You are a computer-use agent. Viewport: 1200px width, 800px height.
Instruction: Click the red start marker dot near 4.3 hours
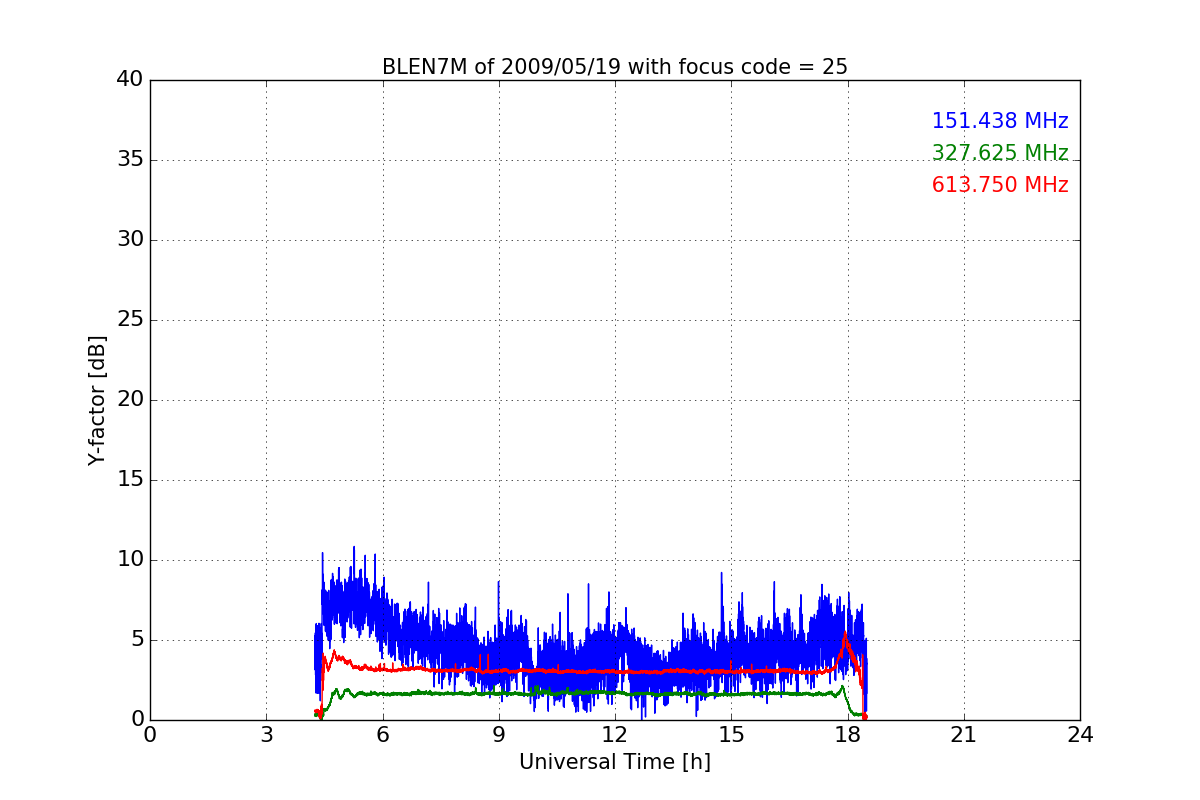(317, 713)
